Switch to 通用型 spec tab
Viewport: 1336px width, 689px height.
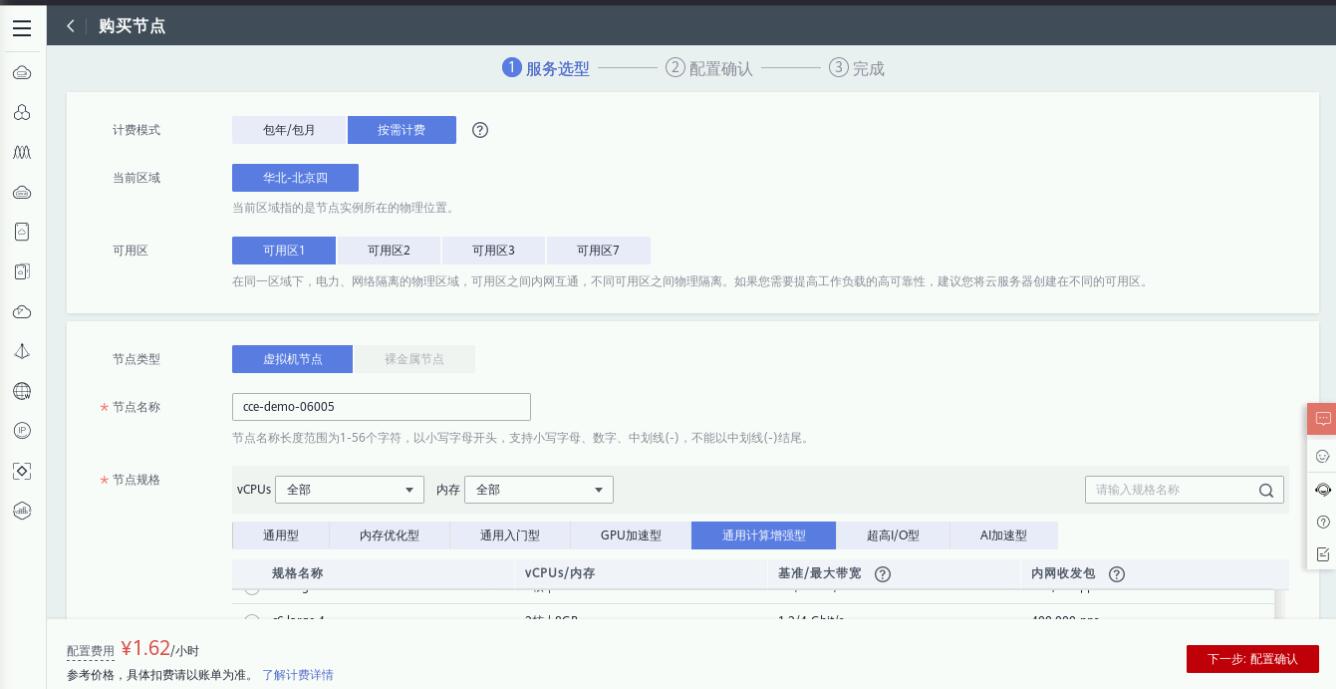point(281,536)
